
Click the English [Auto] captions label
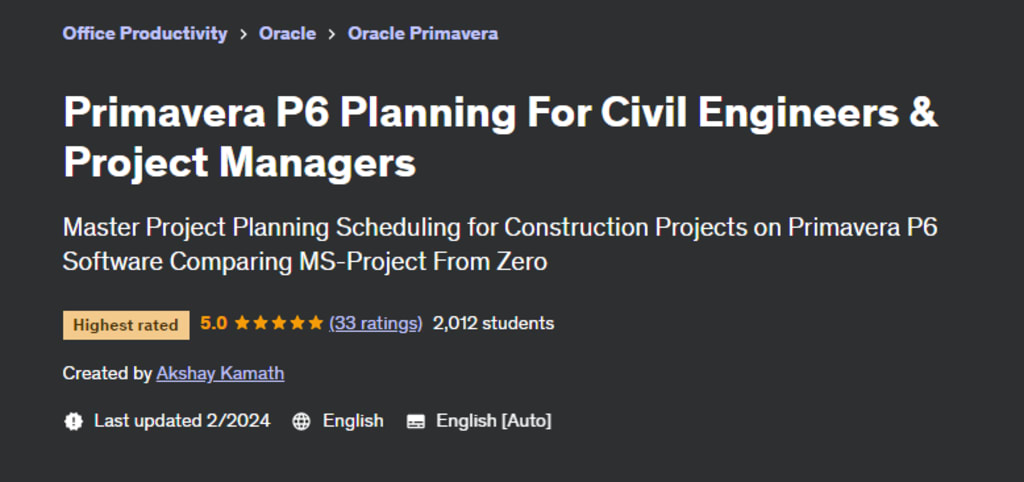pos(494,421)
